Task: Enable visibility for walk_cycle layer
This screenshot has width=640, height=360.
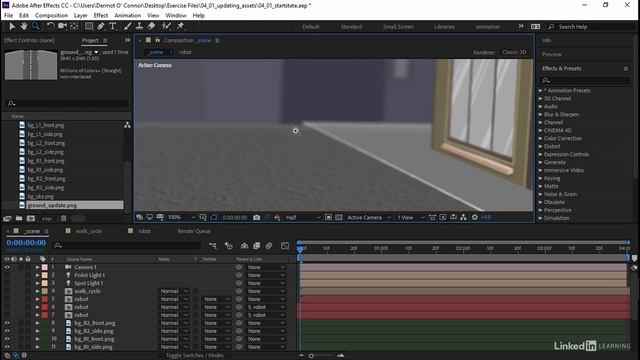Action: tap(7, 291)
